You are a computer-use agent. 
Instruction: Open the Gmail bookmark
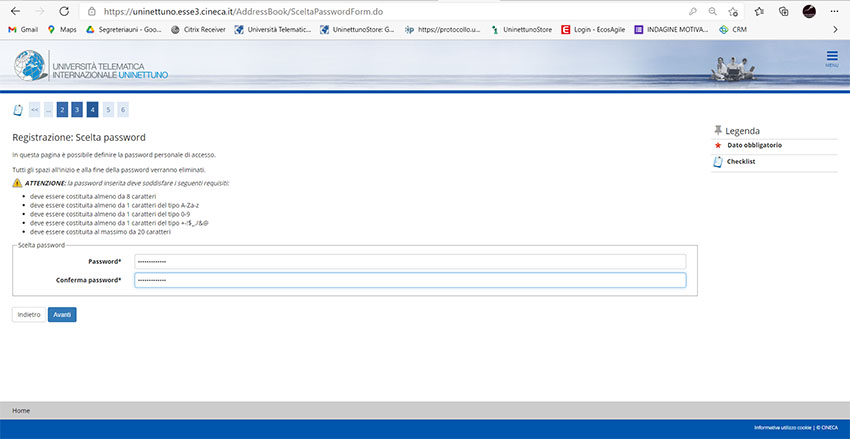(22, 30)
